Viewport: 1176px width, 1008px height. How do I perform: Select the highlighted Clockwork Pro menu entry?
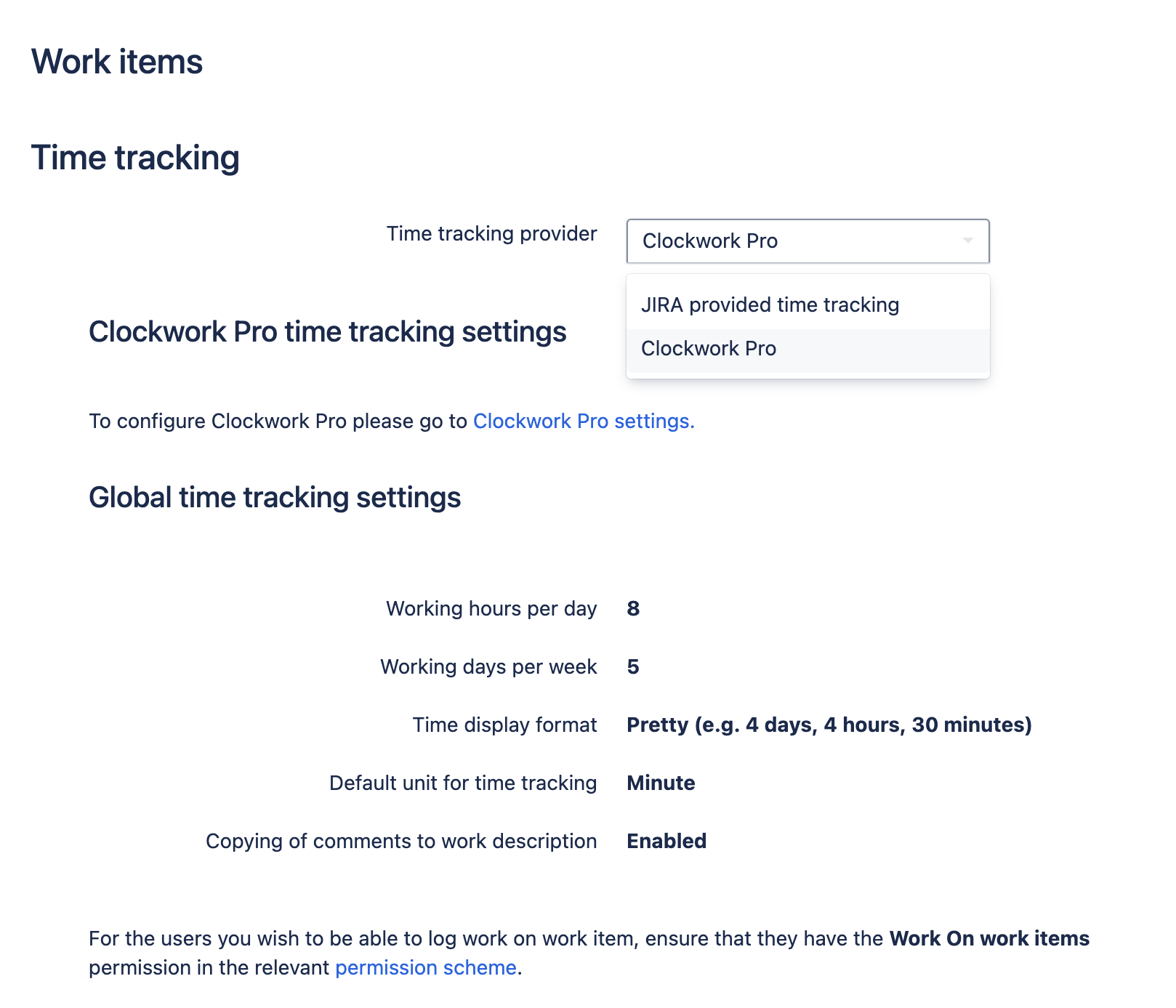(x=709, y=348)
